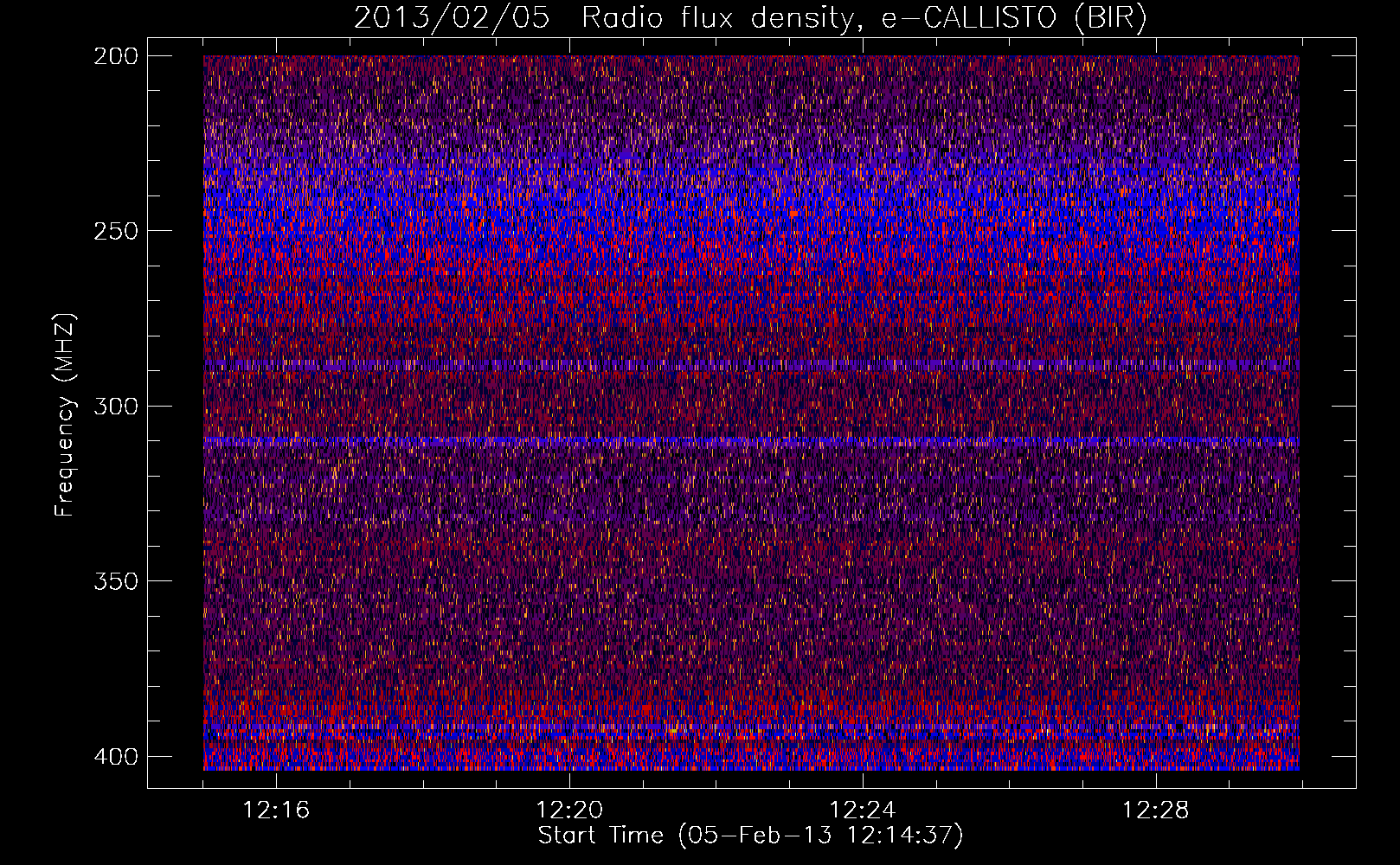Click the 300 frequency tick label
The width and height of the screenshot is (1400, 865).
[115, 406]
